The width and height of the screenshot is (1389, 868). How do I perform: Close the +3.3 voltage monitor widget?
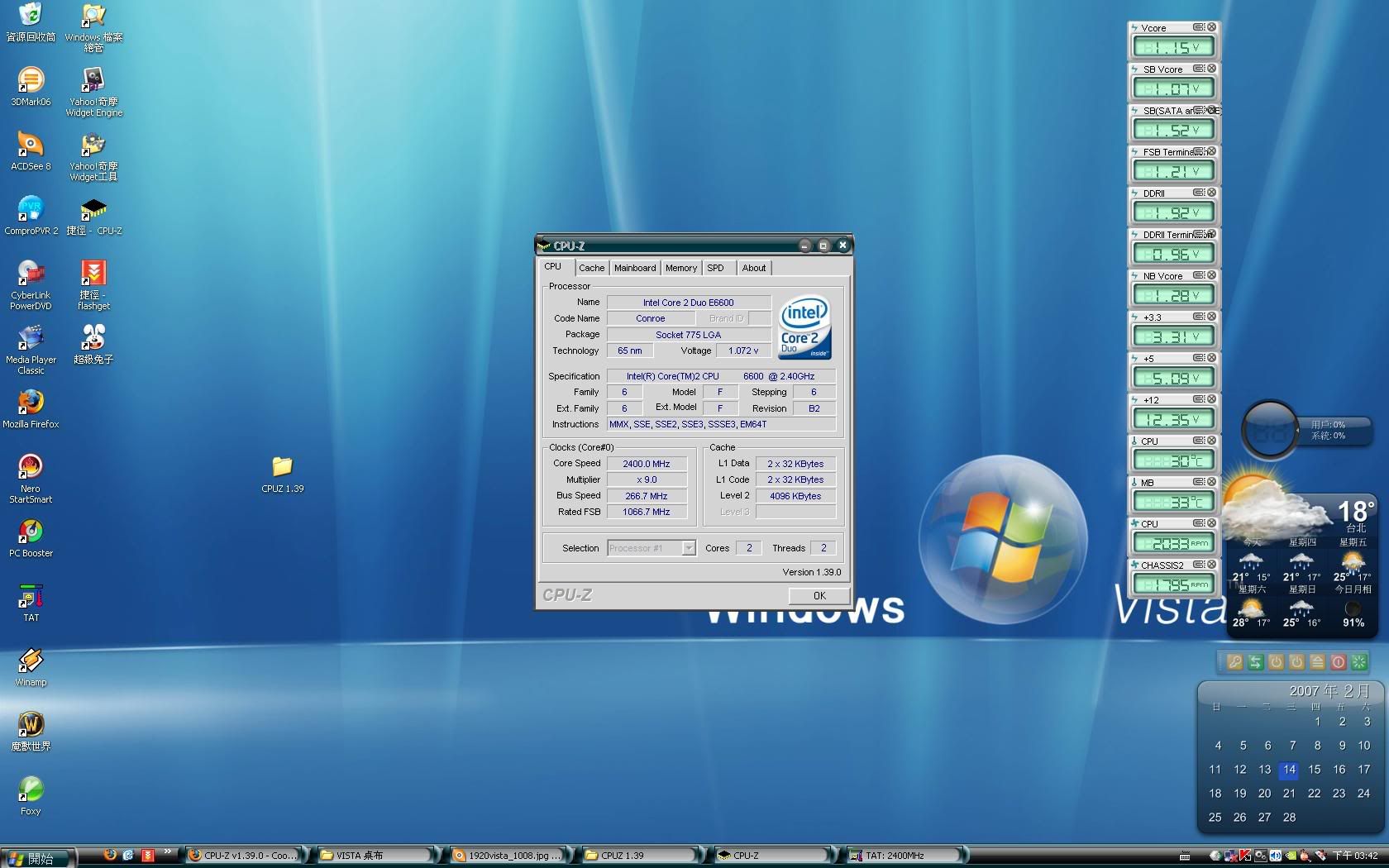pyautogui.click(x=1211, y=317)
